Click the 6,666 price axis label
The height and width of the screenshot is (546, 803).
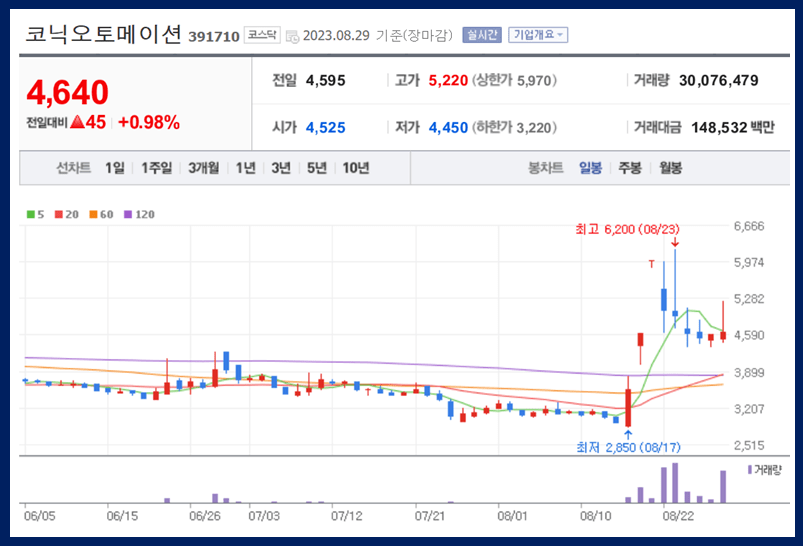pos(749,226)
